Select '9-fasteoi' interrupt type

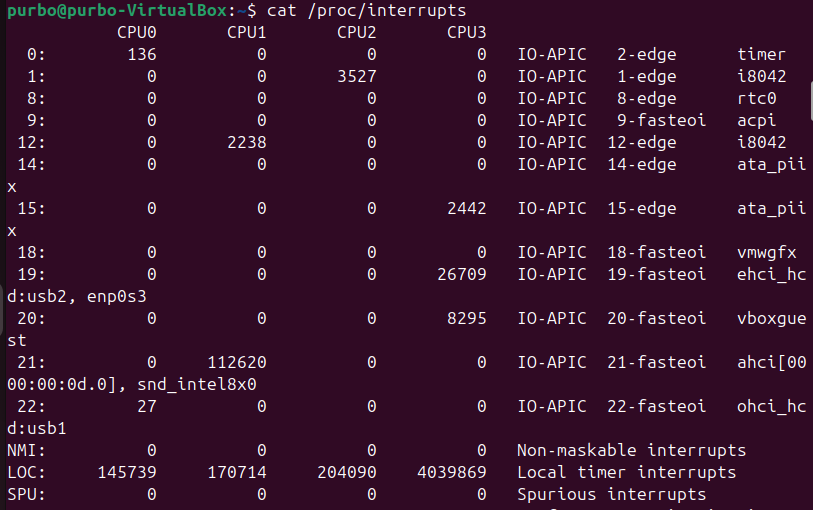point(661,121)
